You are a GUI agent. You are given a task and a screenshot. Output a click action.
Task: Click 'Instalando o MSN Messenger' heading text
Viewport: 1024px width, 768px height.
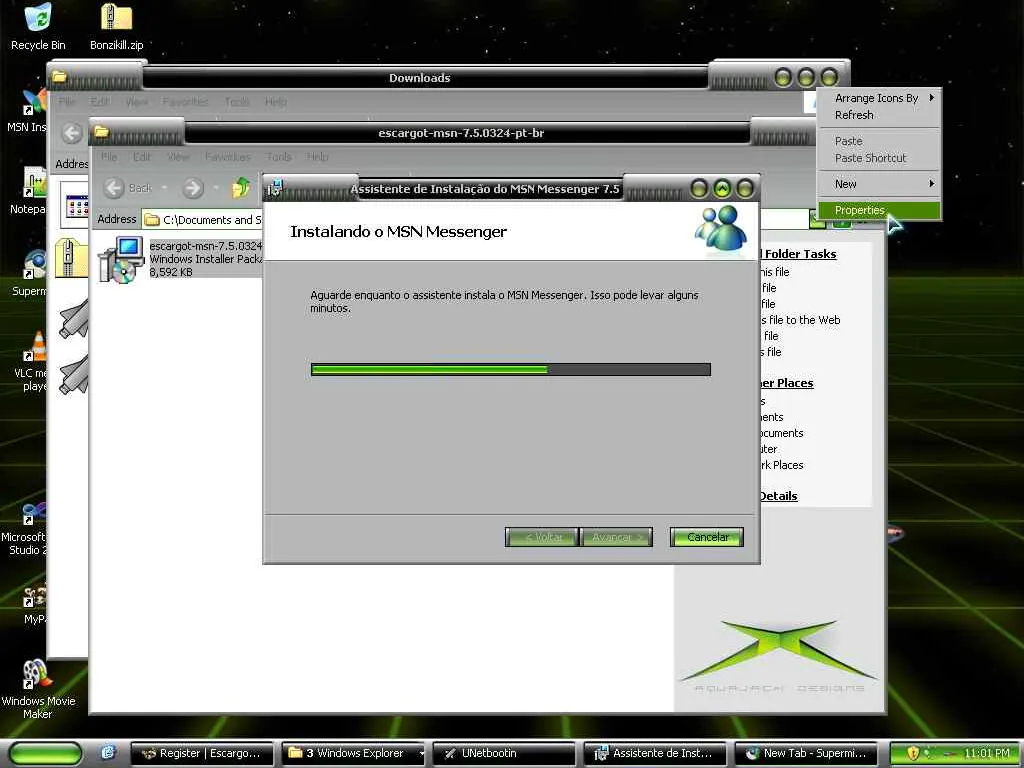398,232
